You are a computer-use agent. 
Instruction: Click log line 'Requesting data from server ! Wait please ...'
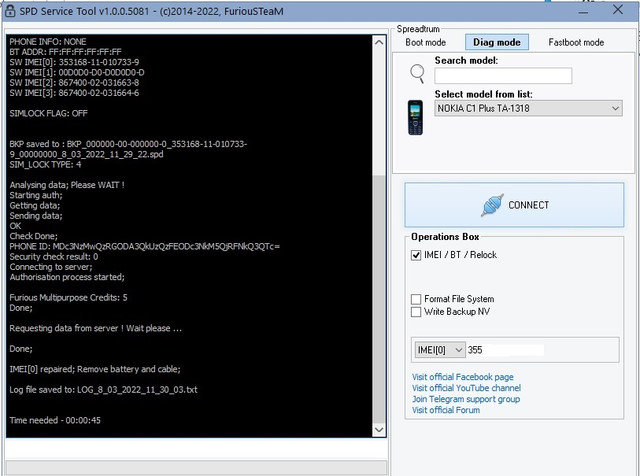click(x=96, y=328)
